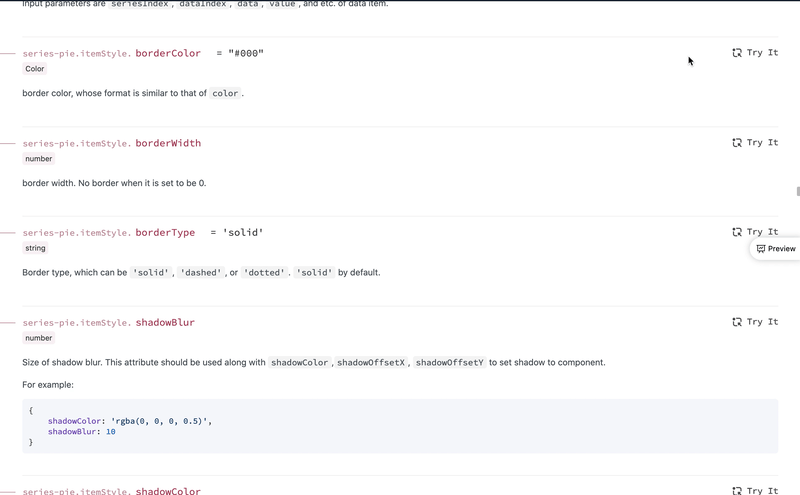
Task: Click the shadowOffsetX code word
Action: coord(371,362)
